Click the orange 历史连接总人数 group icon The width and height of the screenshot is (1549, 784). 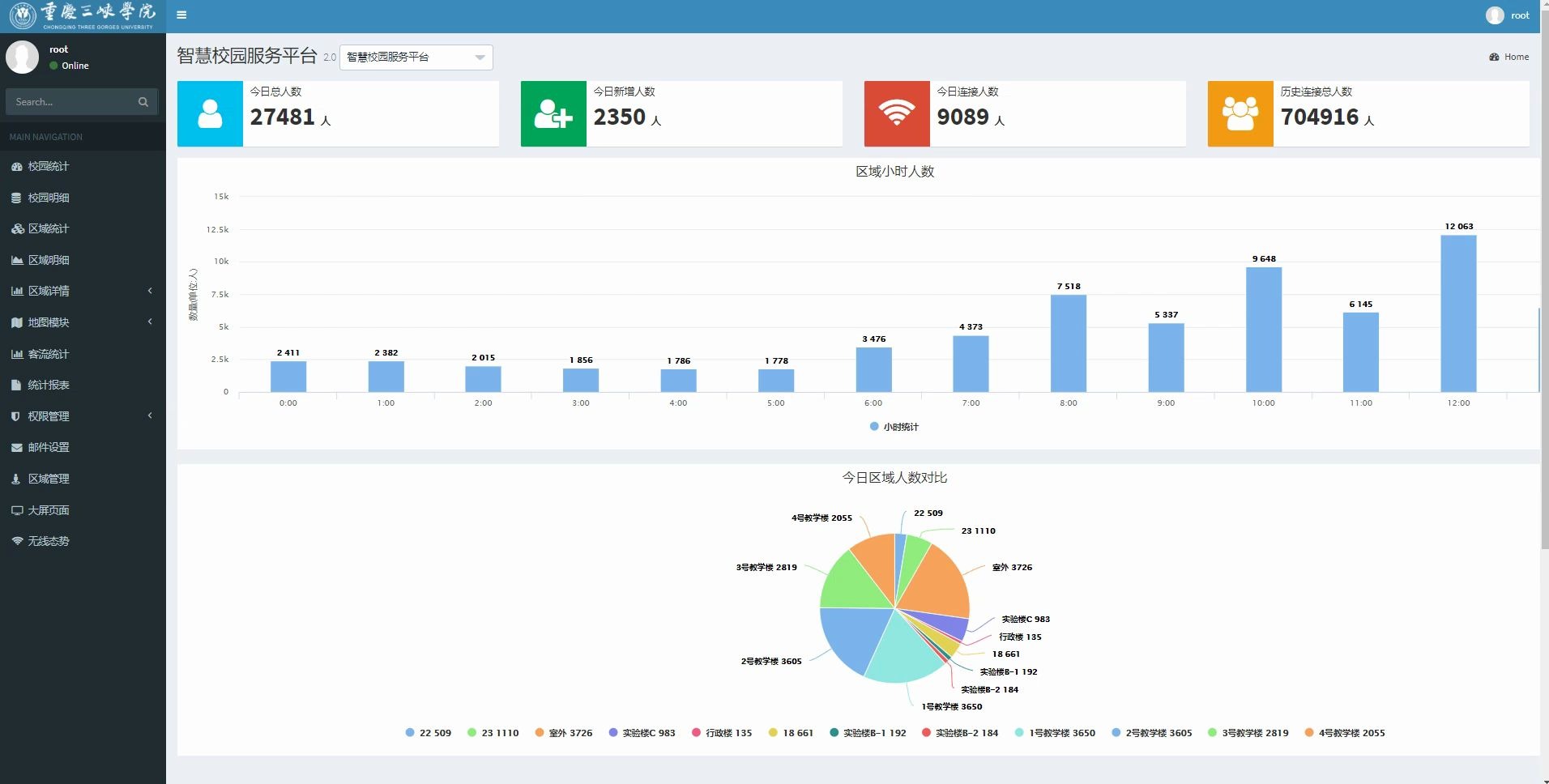[1240, 113]
